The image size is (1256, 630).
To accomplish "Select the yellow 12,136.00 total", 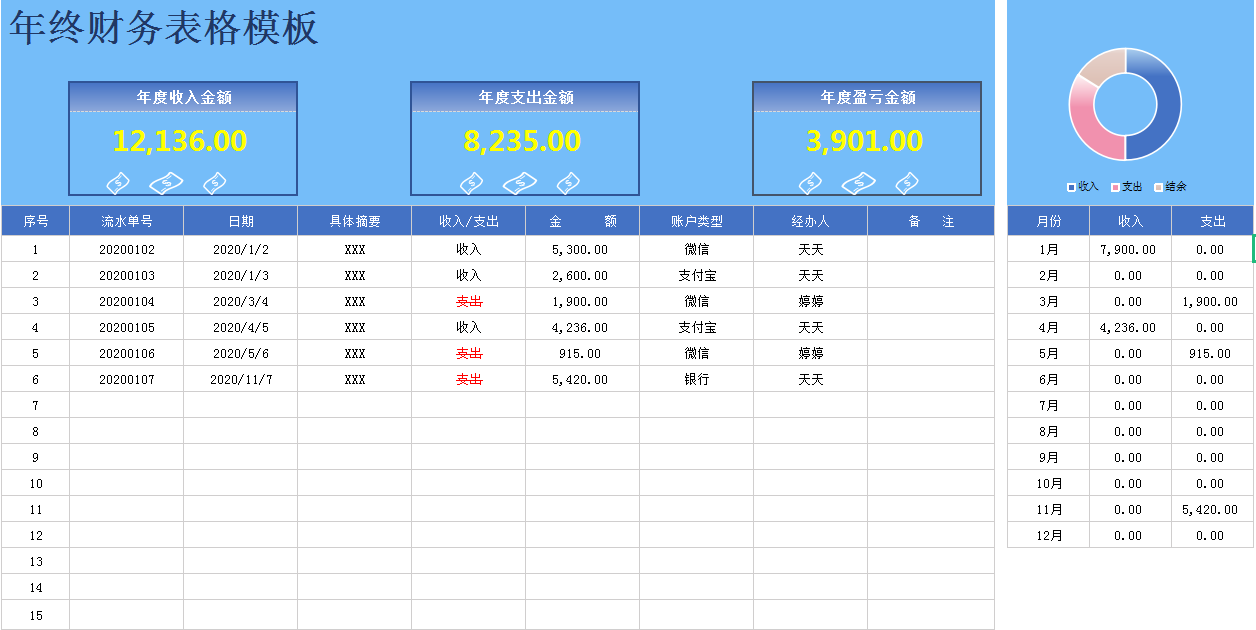I will tap(180, 141).
